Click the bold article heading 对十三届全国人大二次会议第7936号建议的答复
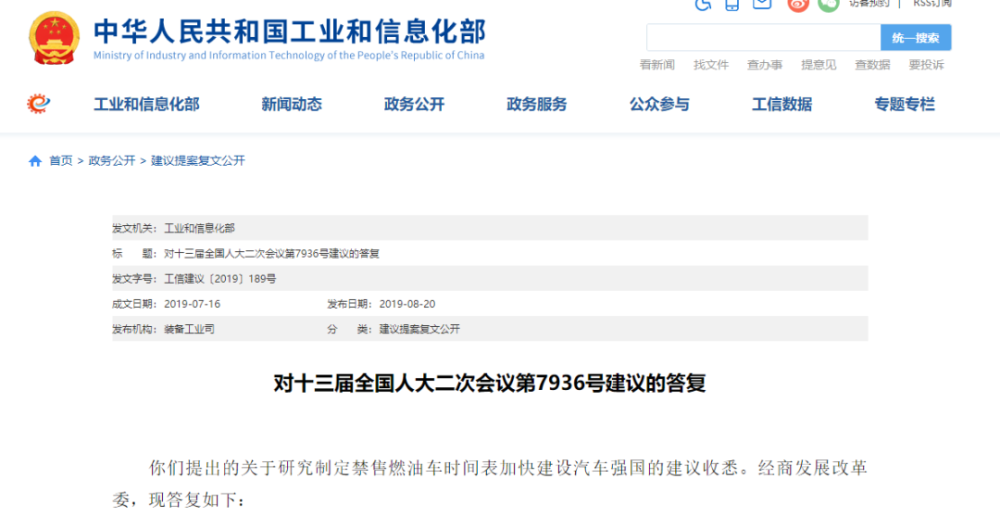This screenshot has height=516, width=1000. (490, 384)
